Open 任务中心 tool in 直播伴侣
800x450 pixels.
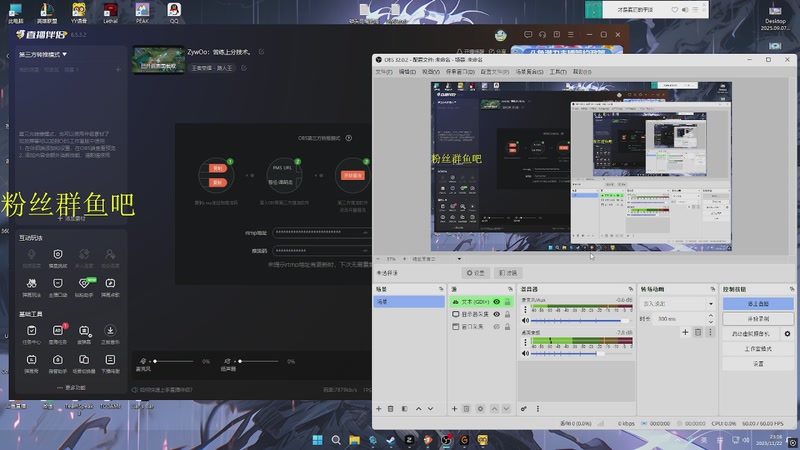32,334
